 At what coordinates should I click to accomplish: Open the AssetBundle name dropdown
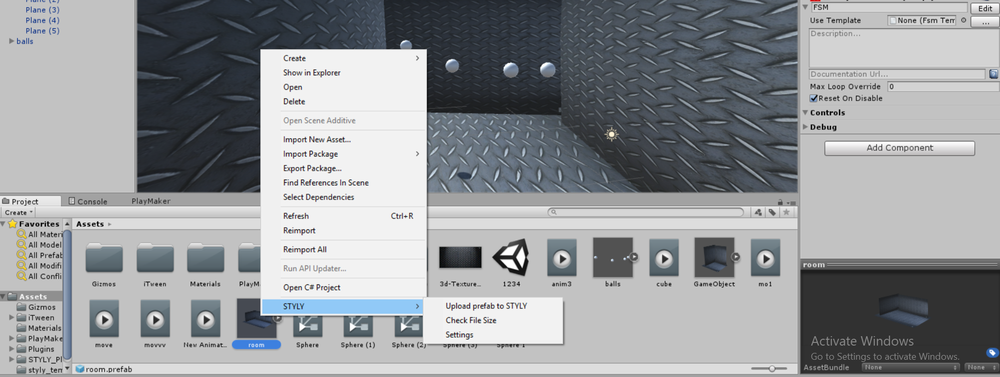coord(911,367)
